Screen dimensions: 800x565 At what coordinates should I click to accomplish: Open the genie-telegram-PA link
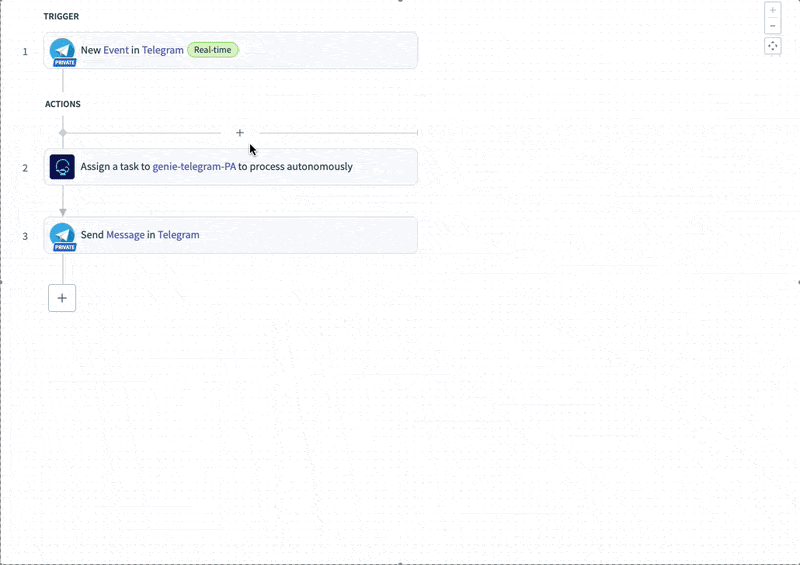[x=194, y=166]
